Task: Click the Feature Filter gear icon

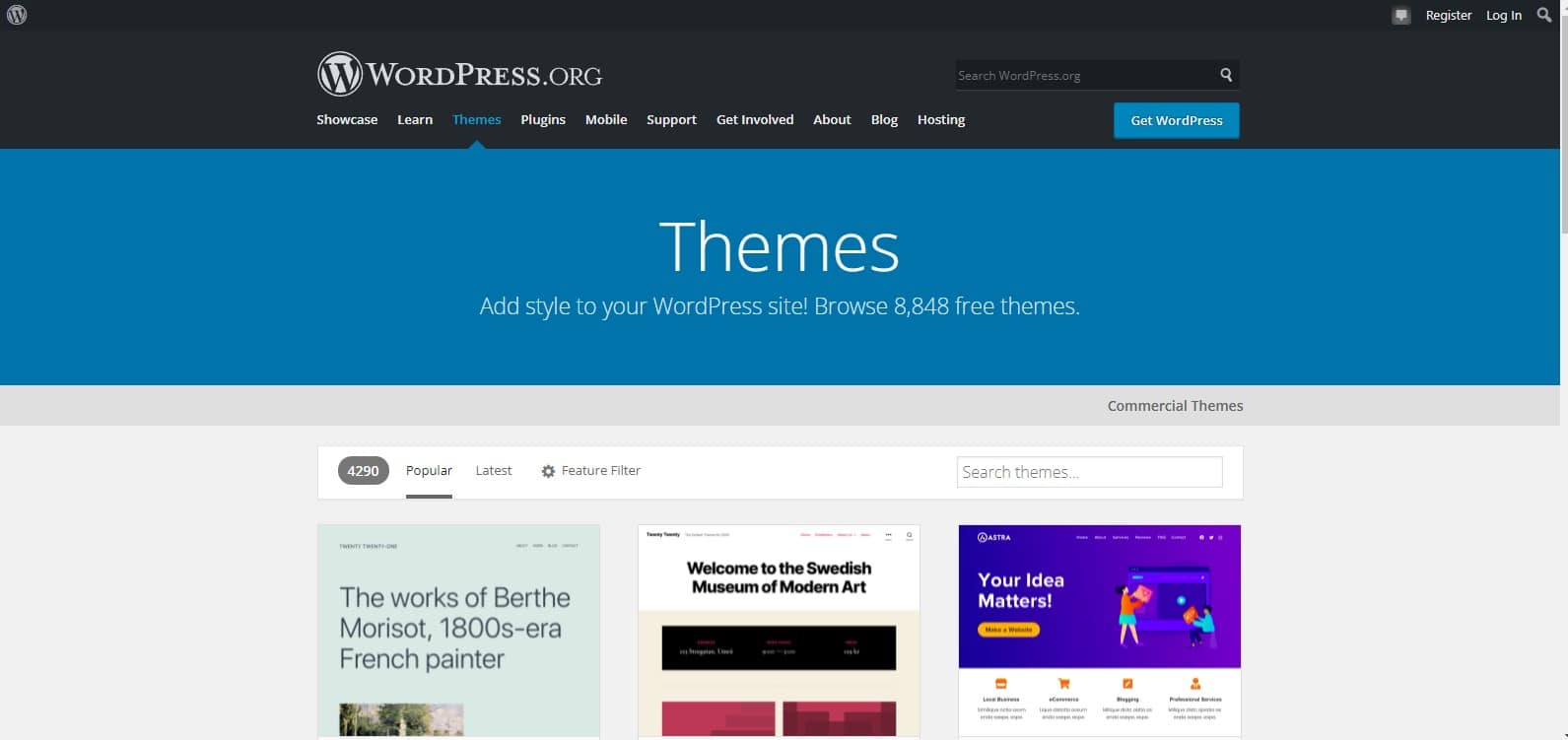Action: point(548,471)
